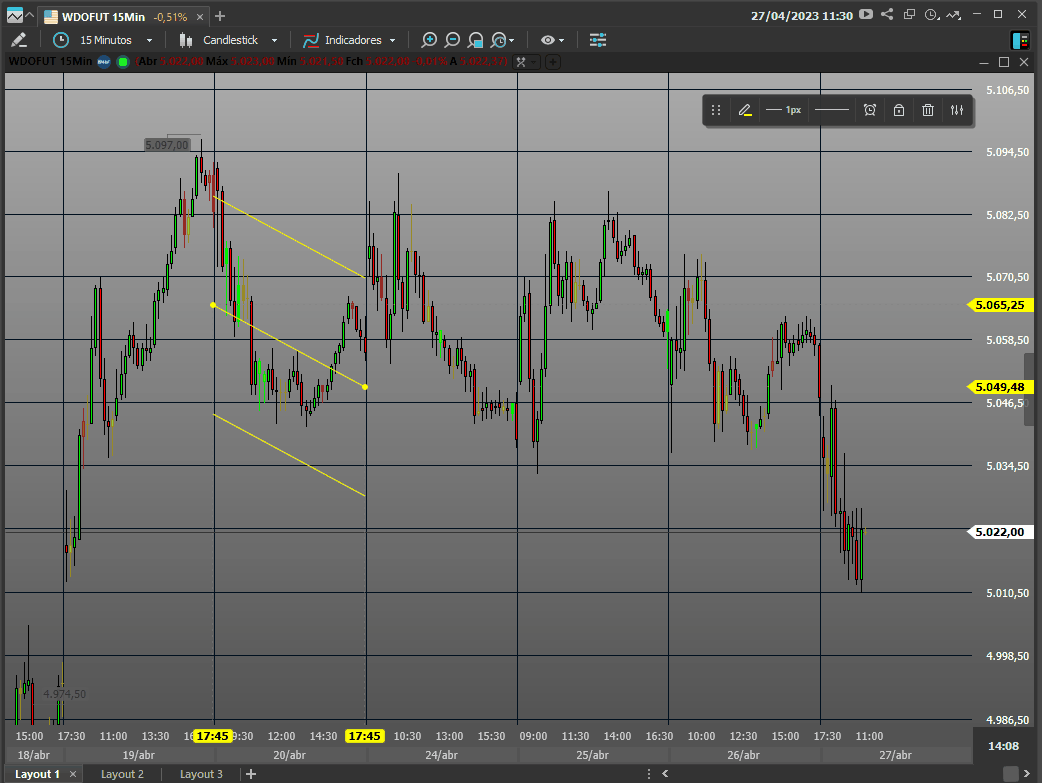Switch to the Layout 3 tab
1042x783 pixels.
pyautogui.click(x=201, y=774)
